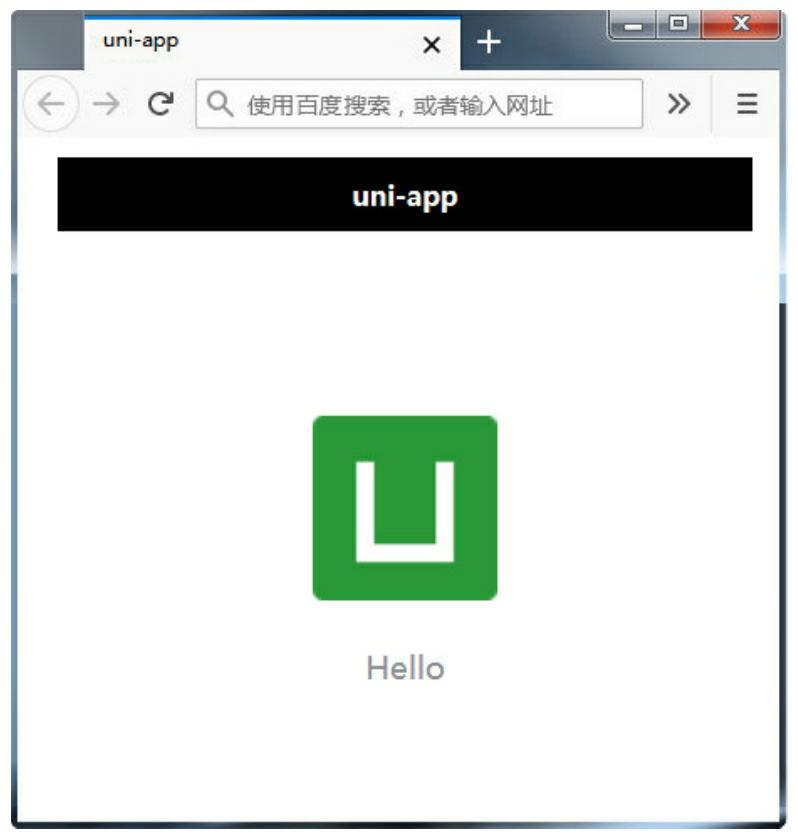Screen dimensions: 798x835
Task: Go back with the back arrow
Action: (x=51, y=104)
